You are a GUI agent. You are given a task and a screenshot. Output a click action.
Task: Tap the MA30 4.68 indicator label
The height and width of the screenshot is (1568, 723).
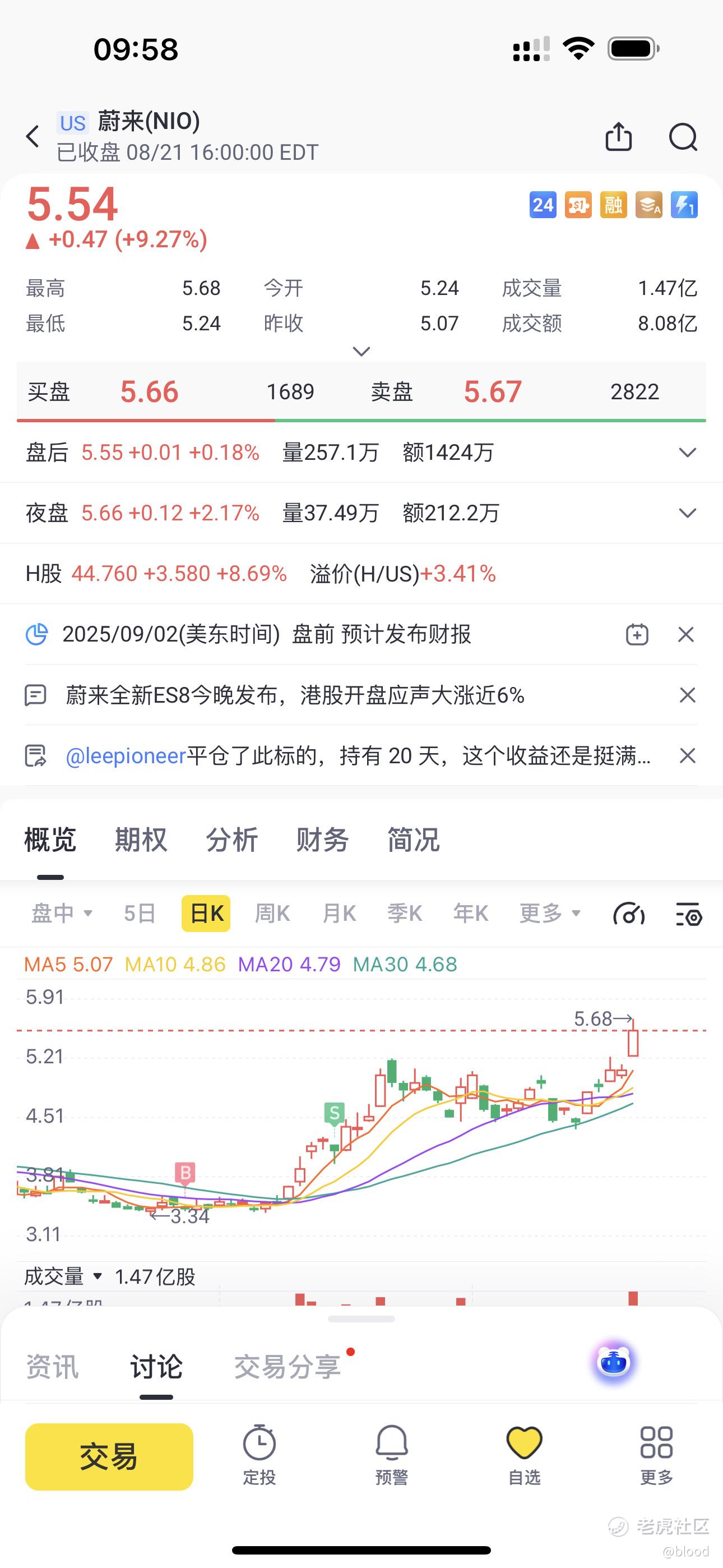point(405,964)
